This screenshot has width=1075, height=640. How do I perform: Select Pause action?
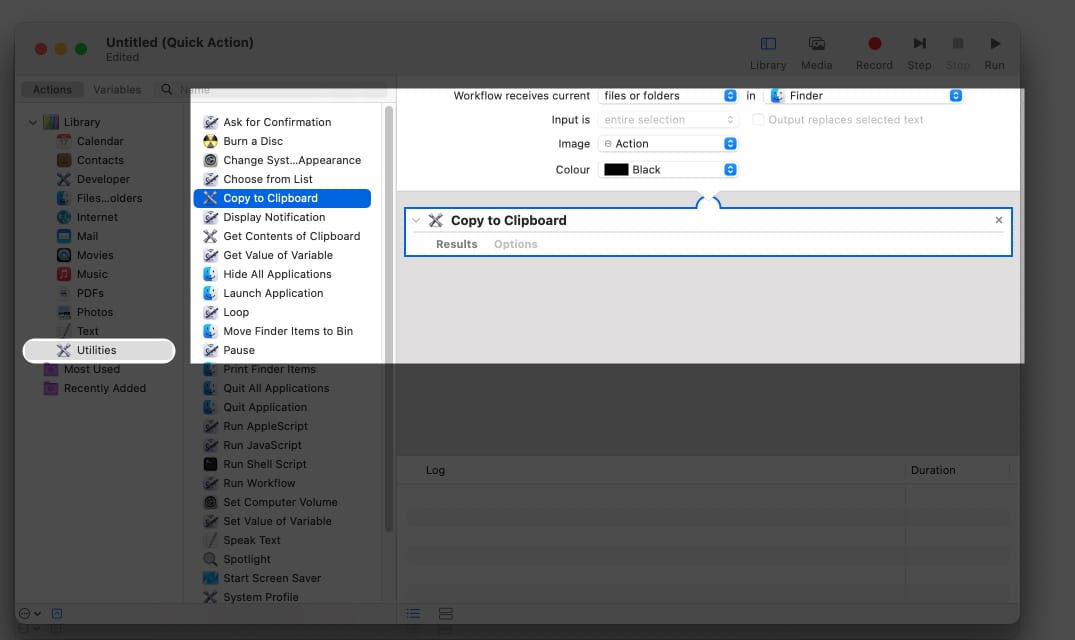239,350
